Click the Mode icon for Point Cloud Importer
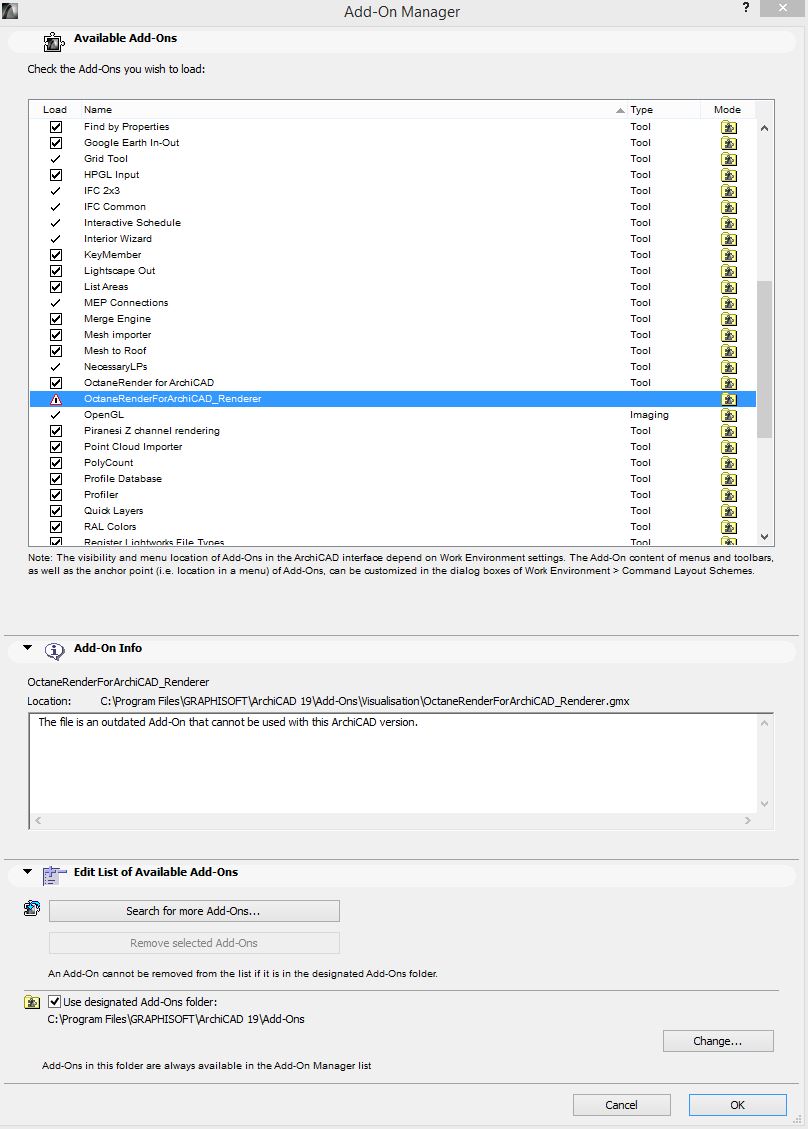 [x=729, y=447]
